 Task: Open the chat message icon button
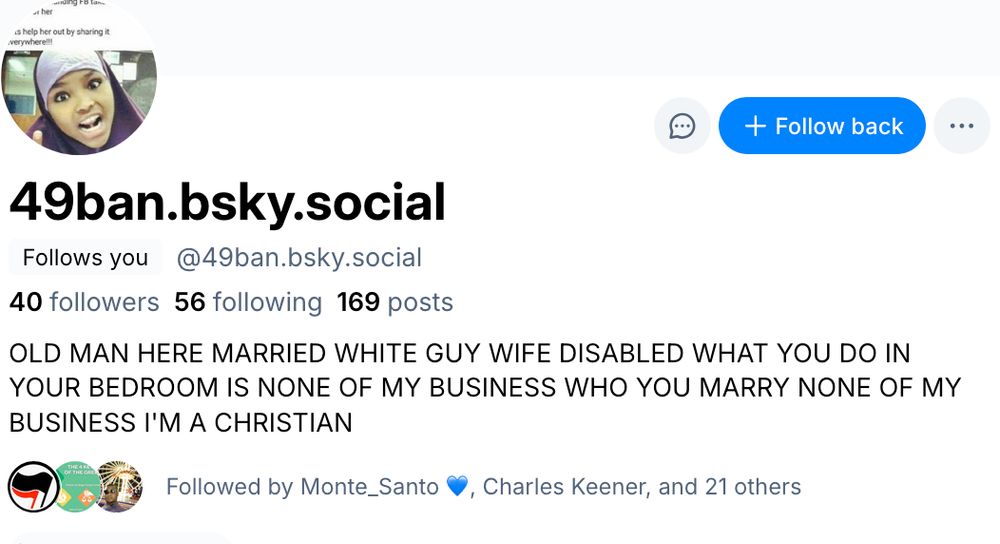[x=682, y=126]
